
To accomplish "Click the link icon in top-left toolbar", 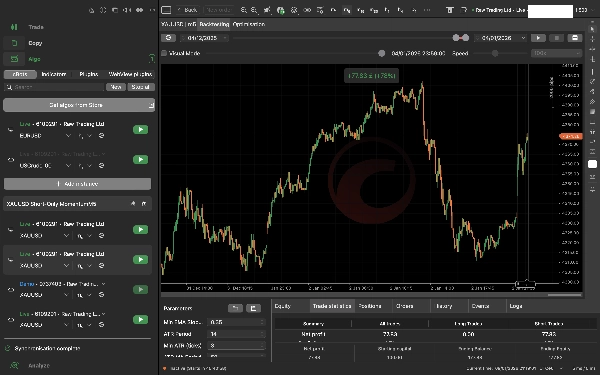I will point(140,10).
